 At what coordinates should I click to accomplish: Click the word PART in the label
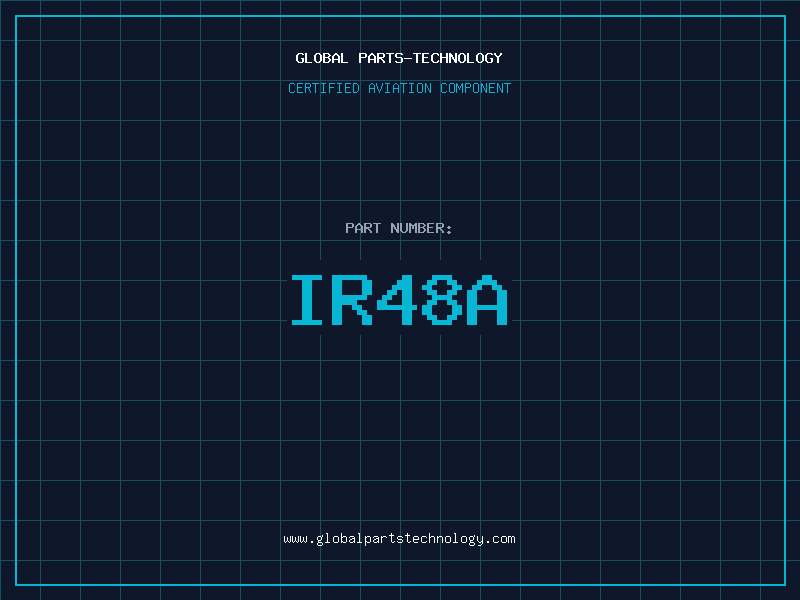[x=363, y=228]
